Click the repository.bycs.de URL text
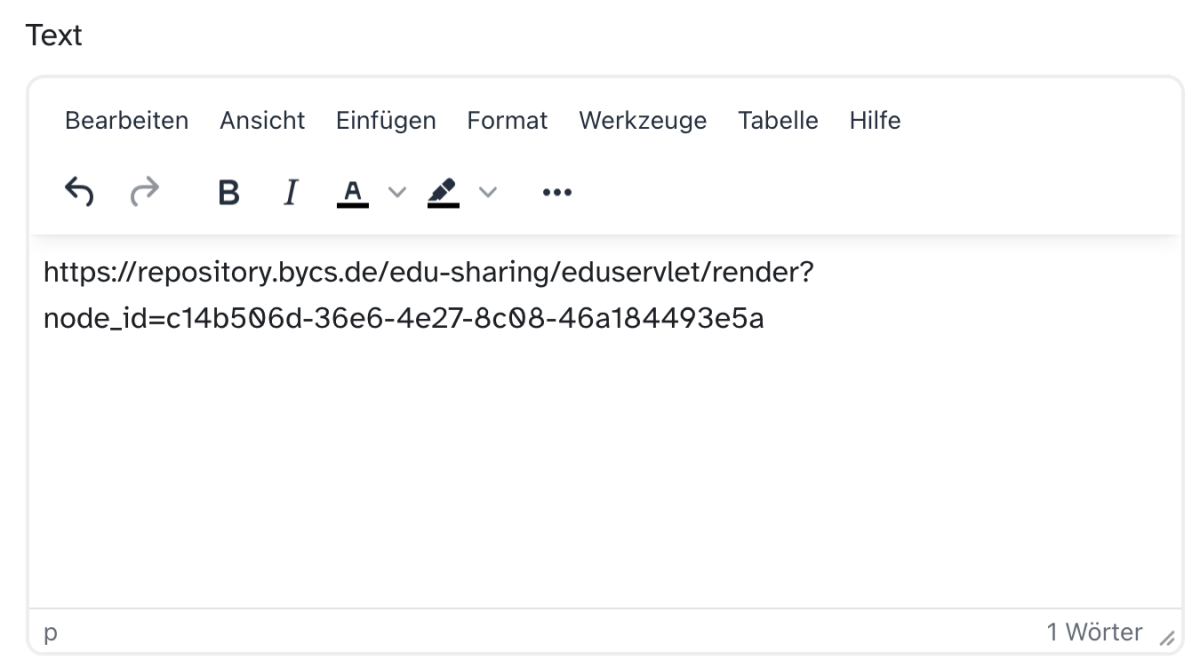 click(429, 273)
